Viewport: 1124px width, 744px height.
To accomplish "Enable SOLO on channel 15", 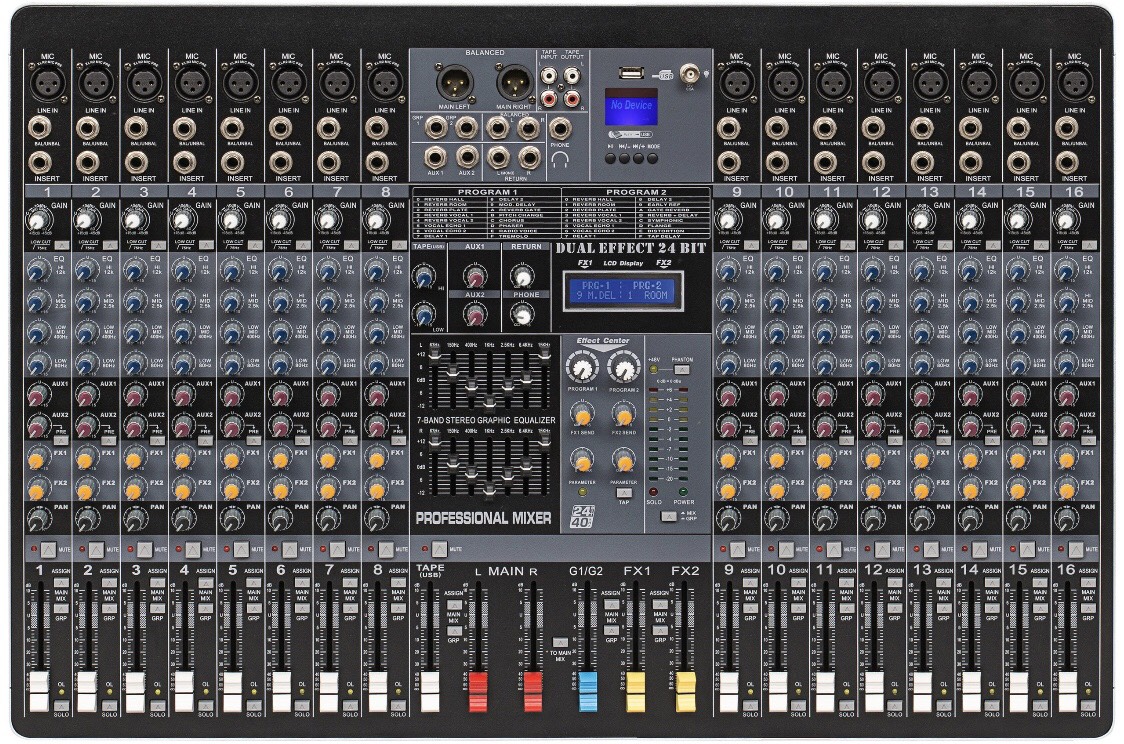I will tap(1039, 705).
